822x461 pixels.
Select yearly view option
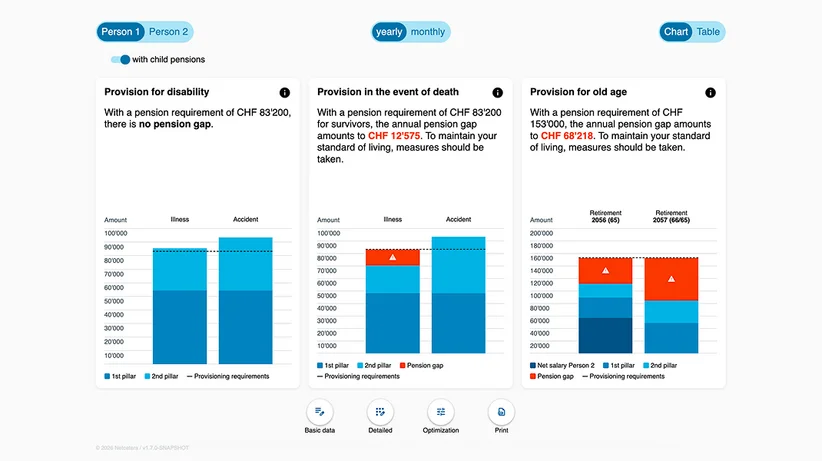(389, 32)
